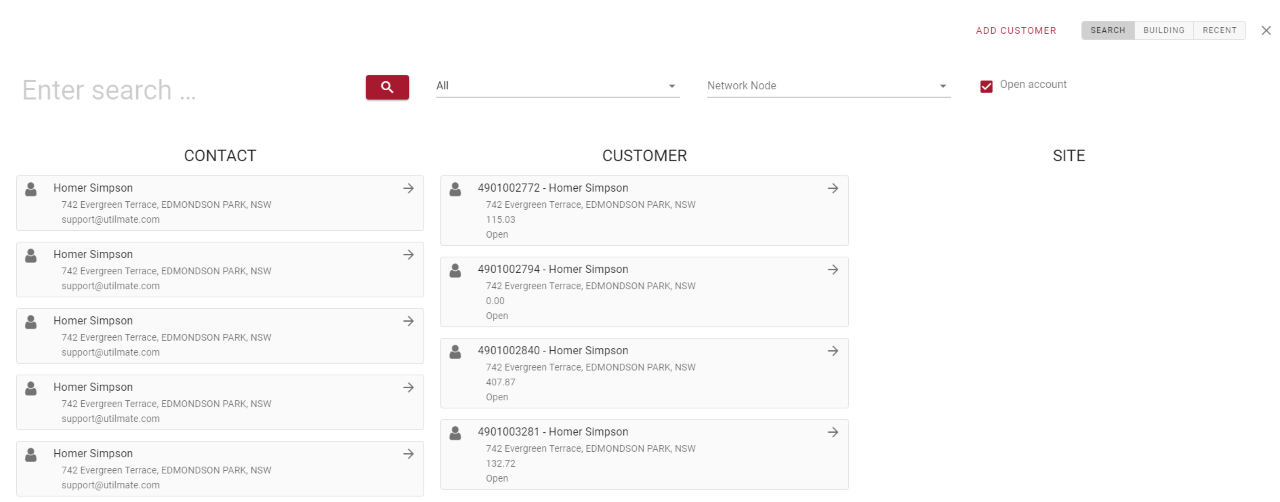This screenshot has height=502, width=1280.
Task: Open customer 4901003281 via its arrow
Action: pyautogui.click(x=833, y=432)
